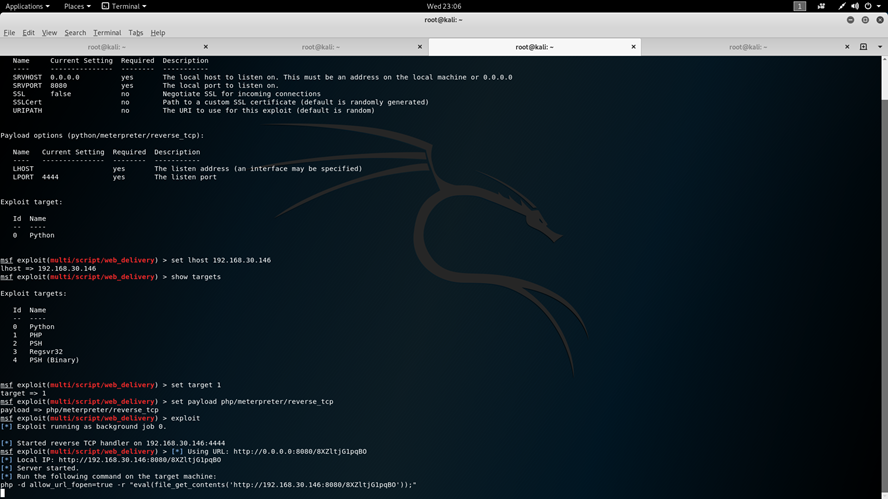Switch to the fourth root@kali tab

click(x=748, y=47)
